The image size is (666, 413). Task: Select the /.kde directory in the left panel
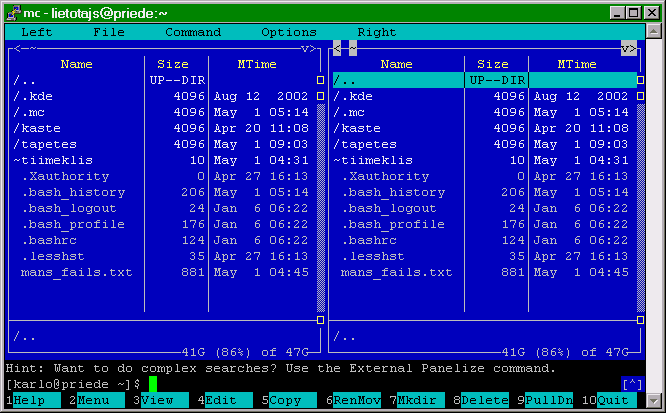tap(164, 96)
